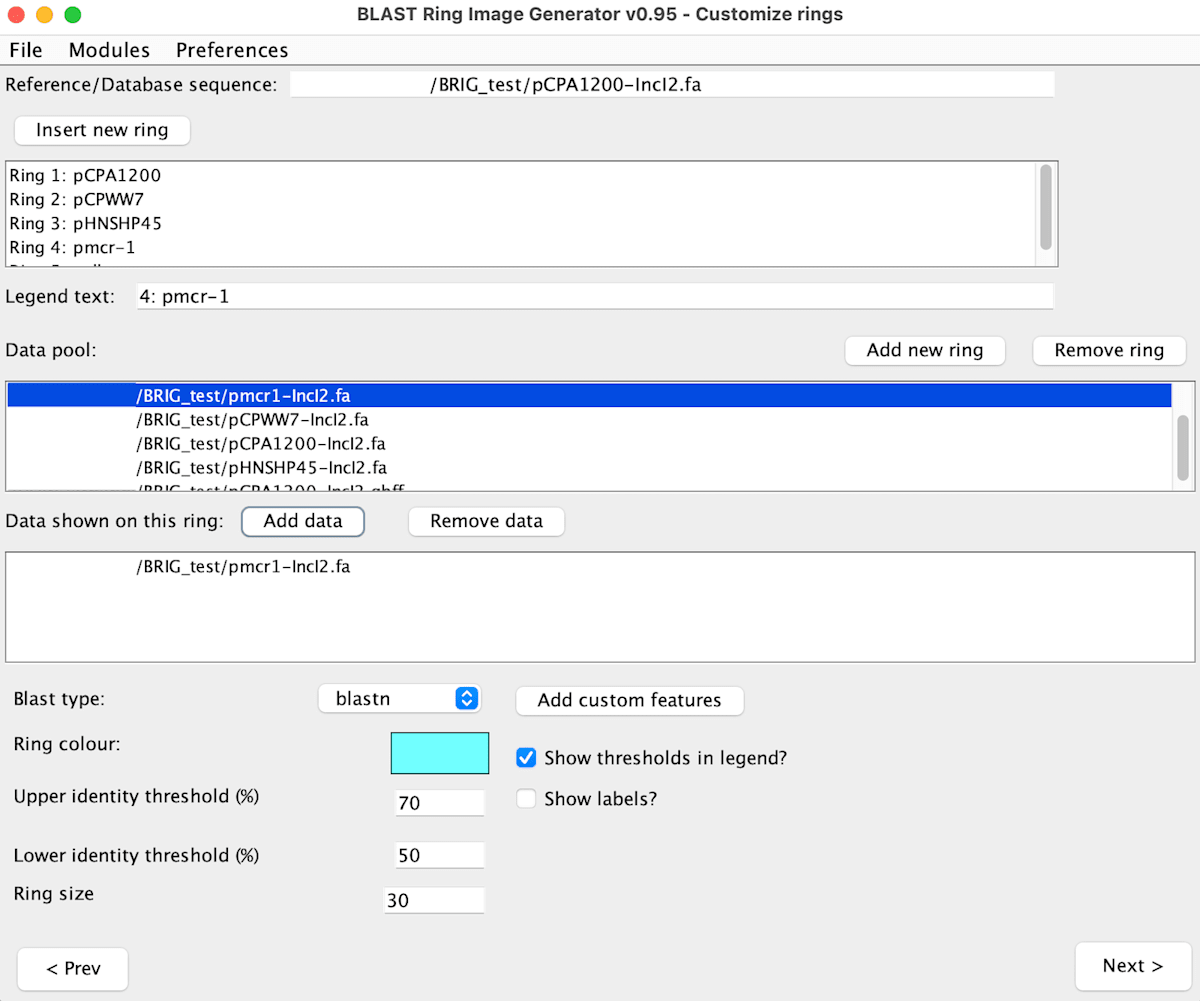
Task: Click the Upper identity threshold field
Action: pos(440,803)
